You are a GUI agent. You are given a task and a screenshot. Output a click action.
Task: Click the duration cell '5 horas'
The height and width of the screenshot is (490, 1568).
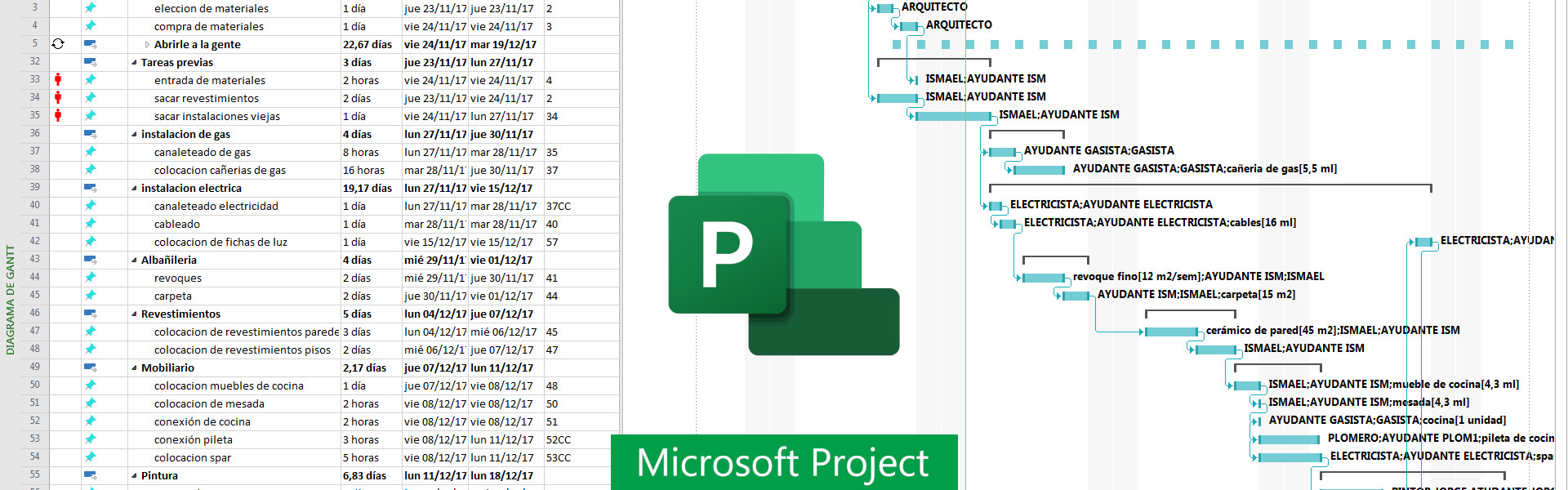(x=361, y=457)
